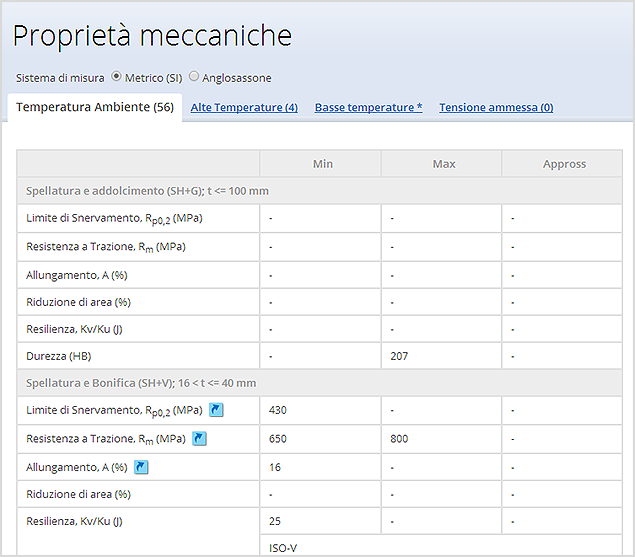Open the Limite di Snervamento arrow icon
Screen dimensions: 635x557
(x=216, y=410)
